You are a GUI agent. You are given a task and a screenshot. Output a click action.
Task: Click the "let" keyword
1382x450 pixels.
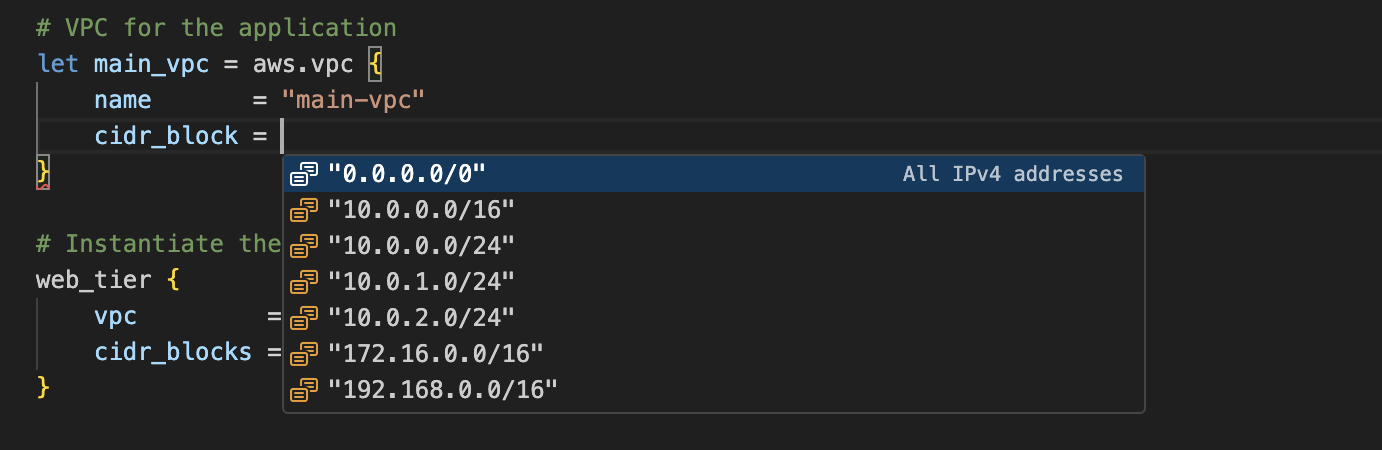pyautogui.click(x=57, y=64)
